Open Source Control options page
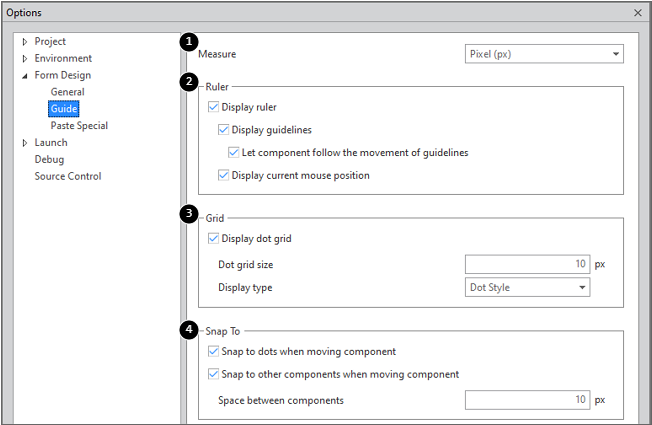Screen dimensions: 652x425 tap(67, 177)
